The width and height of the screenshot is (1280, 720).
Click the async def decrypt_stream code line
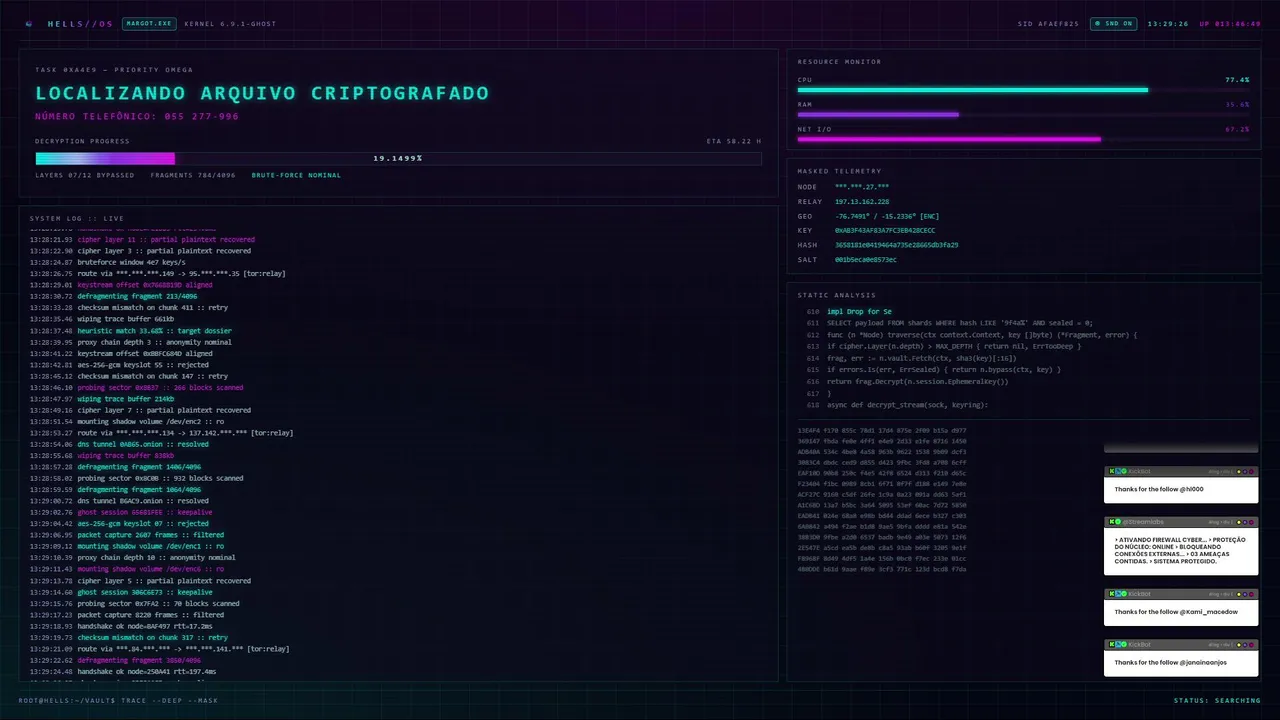point(907,405)
